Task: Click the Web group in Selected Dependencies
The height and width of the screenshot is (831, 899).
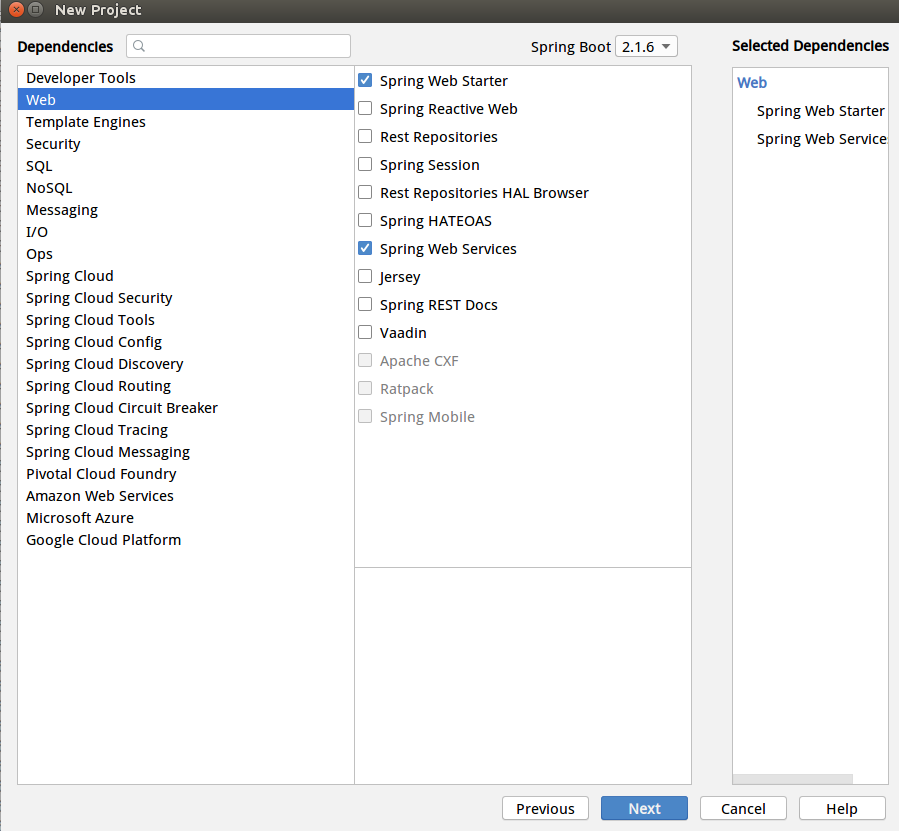Action: (752, 83)
